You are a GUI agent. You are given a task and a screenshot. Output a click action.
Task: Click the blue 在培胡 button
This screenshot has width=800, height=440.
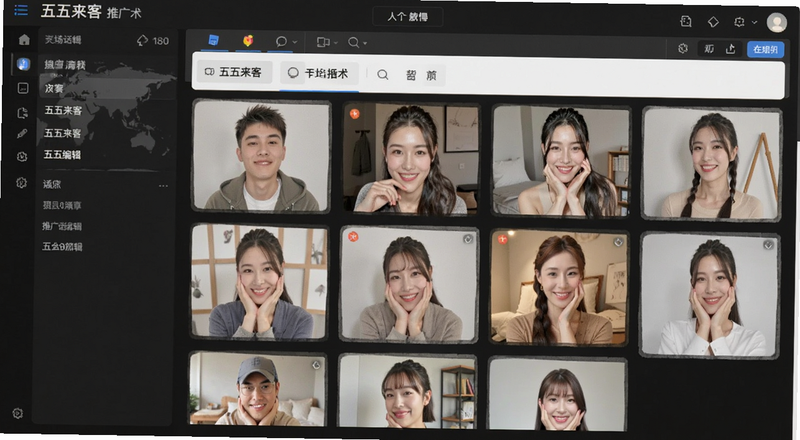point(765,50)
